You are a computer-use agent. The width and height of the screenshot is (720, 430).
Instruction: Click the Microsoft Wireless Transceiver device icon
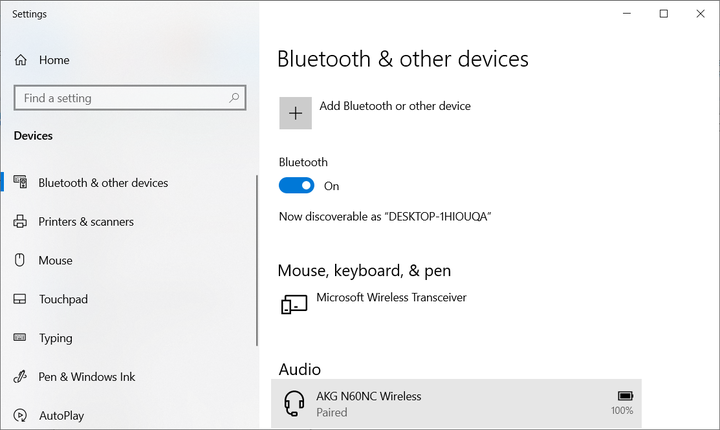[294, 304]
